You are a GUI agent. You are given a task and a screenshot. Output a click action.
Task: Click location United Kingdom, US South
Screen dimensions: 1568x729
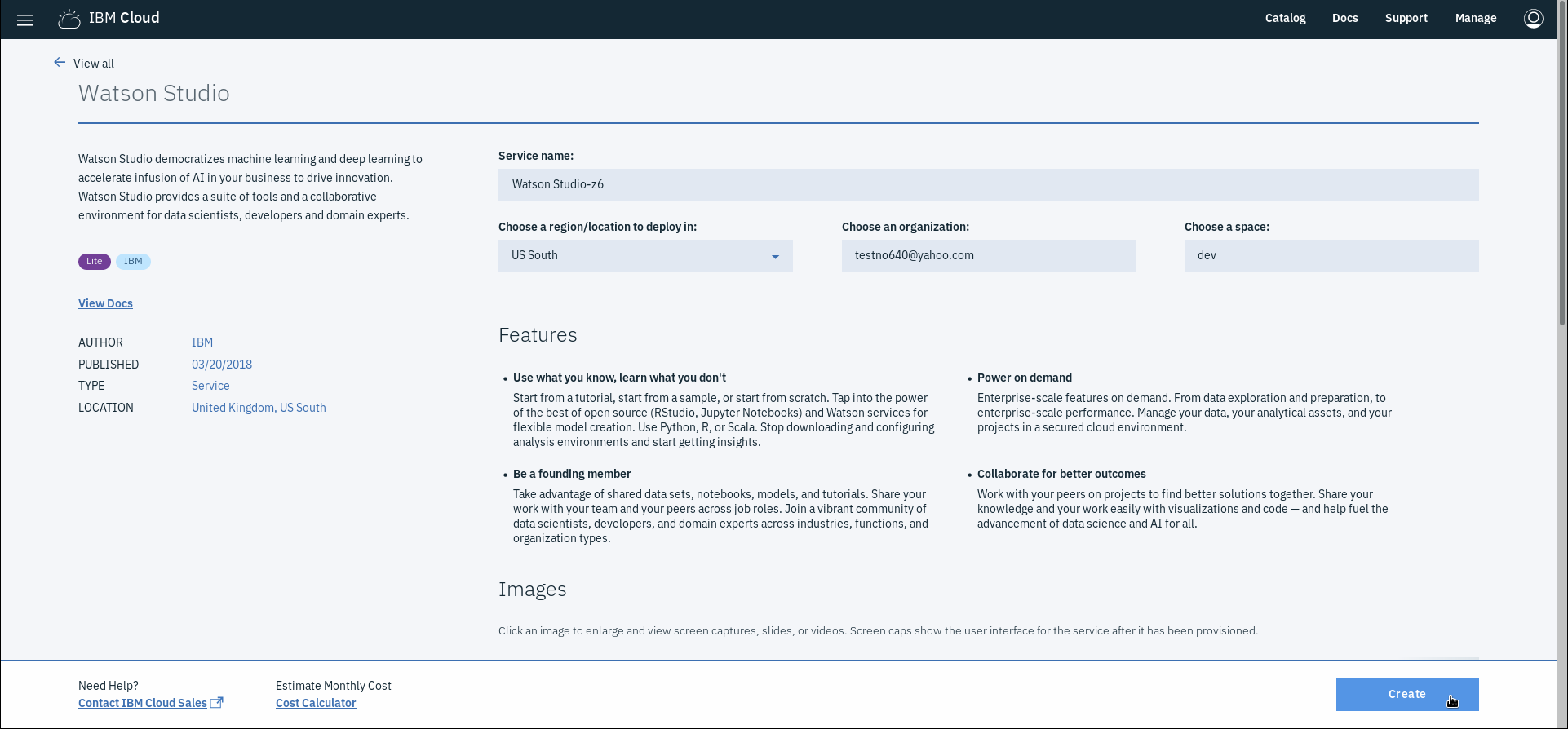pos(259,408)
